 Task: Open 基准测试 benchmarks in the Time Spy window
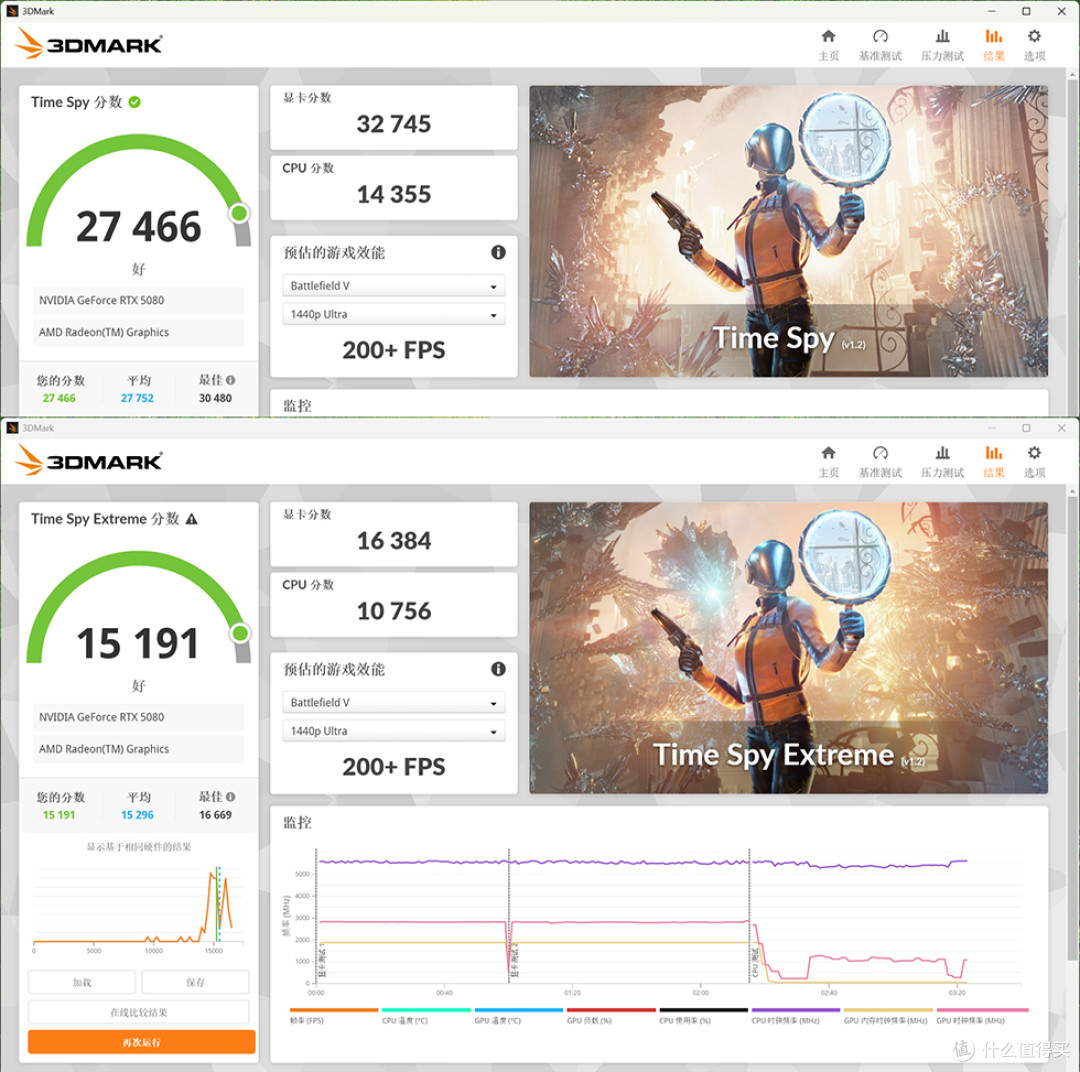click(x=880, y=45)
